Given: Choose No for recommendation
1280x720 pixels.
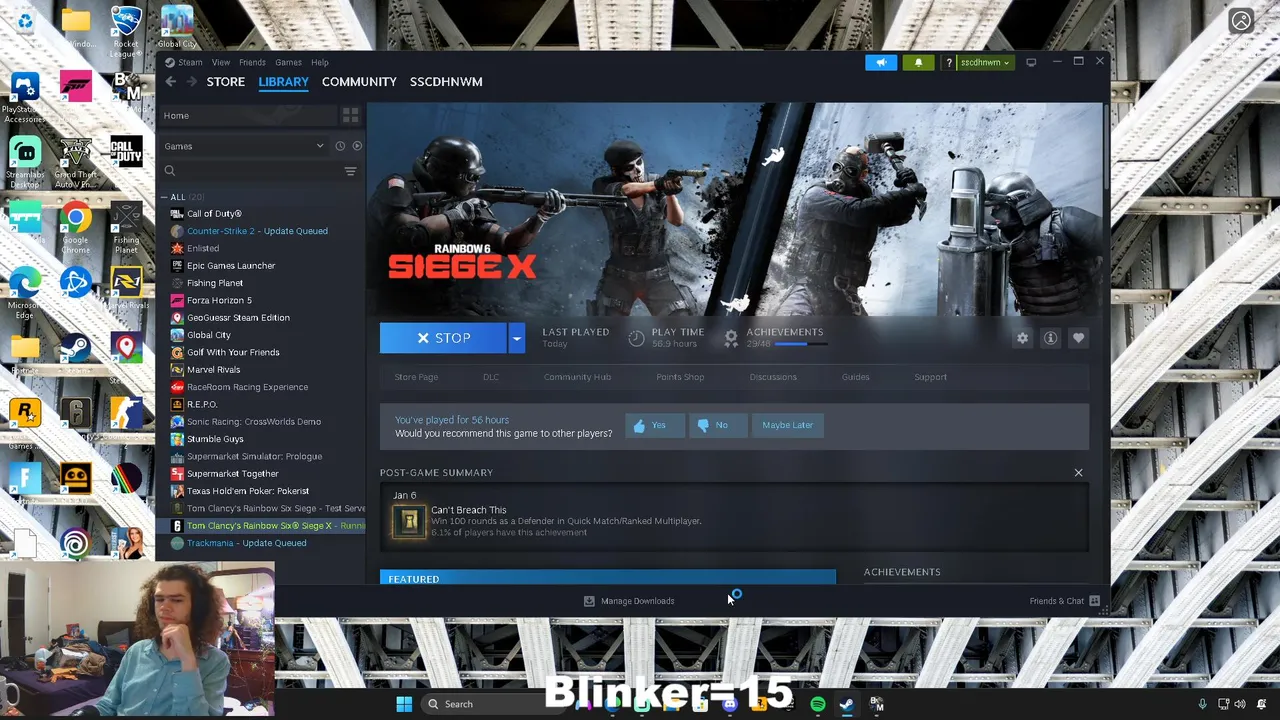Looking at the screenshot, I should (717, 425).
